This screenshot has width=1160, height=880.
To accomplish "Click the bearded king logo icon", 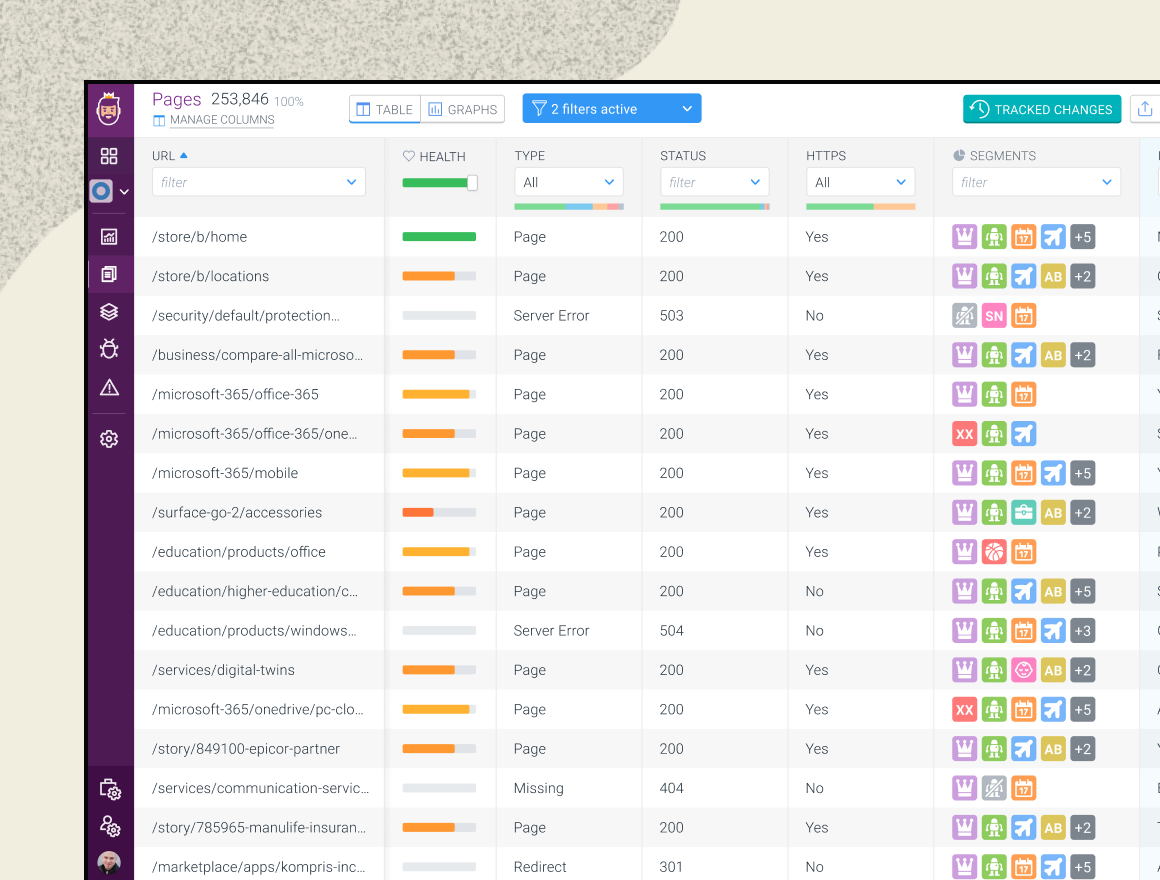I will [109, 109].
